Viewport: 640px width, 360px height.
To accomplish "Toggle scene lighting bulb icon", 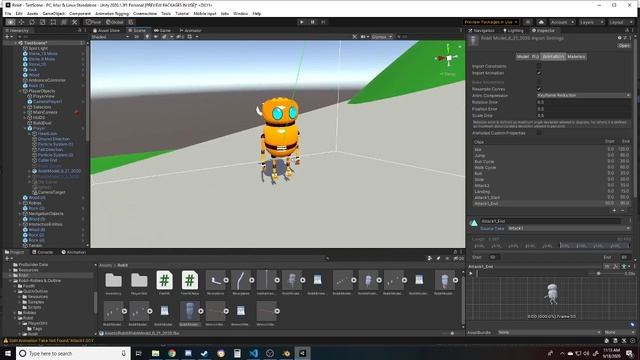I will pyautogui.click(x=147, y=37).
